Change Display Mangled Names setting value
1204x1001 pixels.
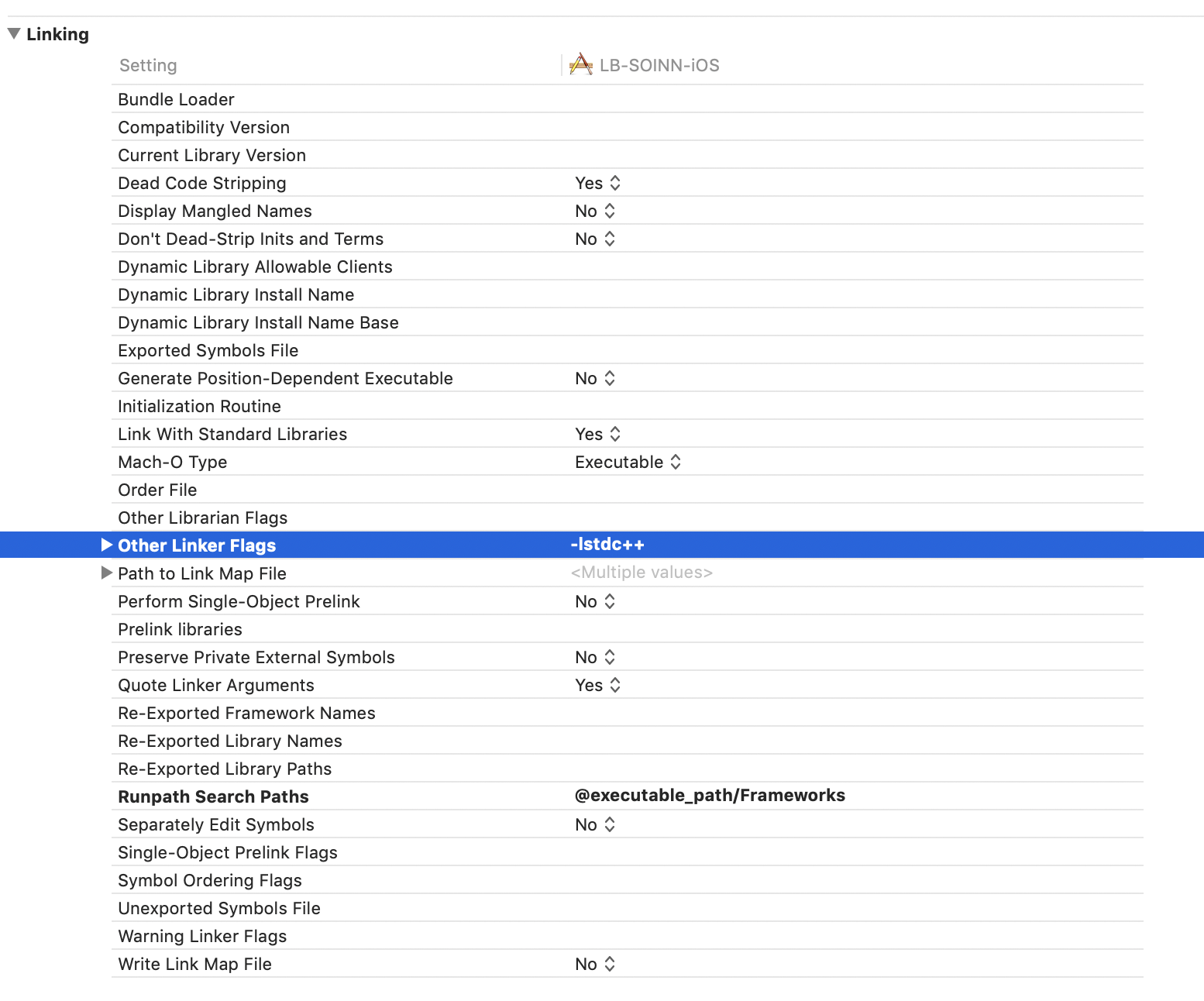pyautogui.click(x=610, y=210)
